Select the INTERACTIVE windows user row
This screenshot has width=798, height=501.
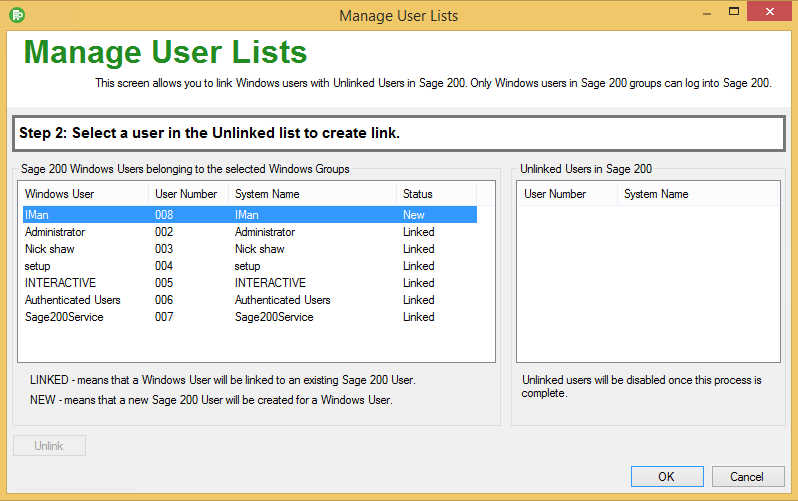click(x=249, y=283)
